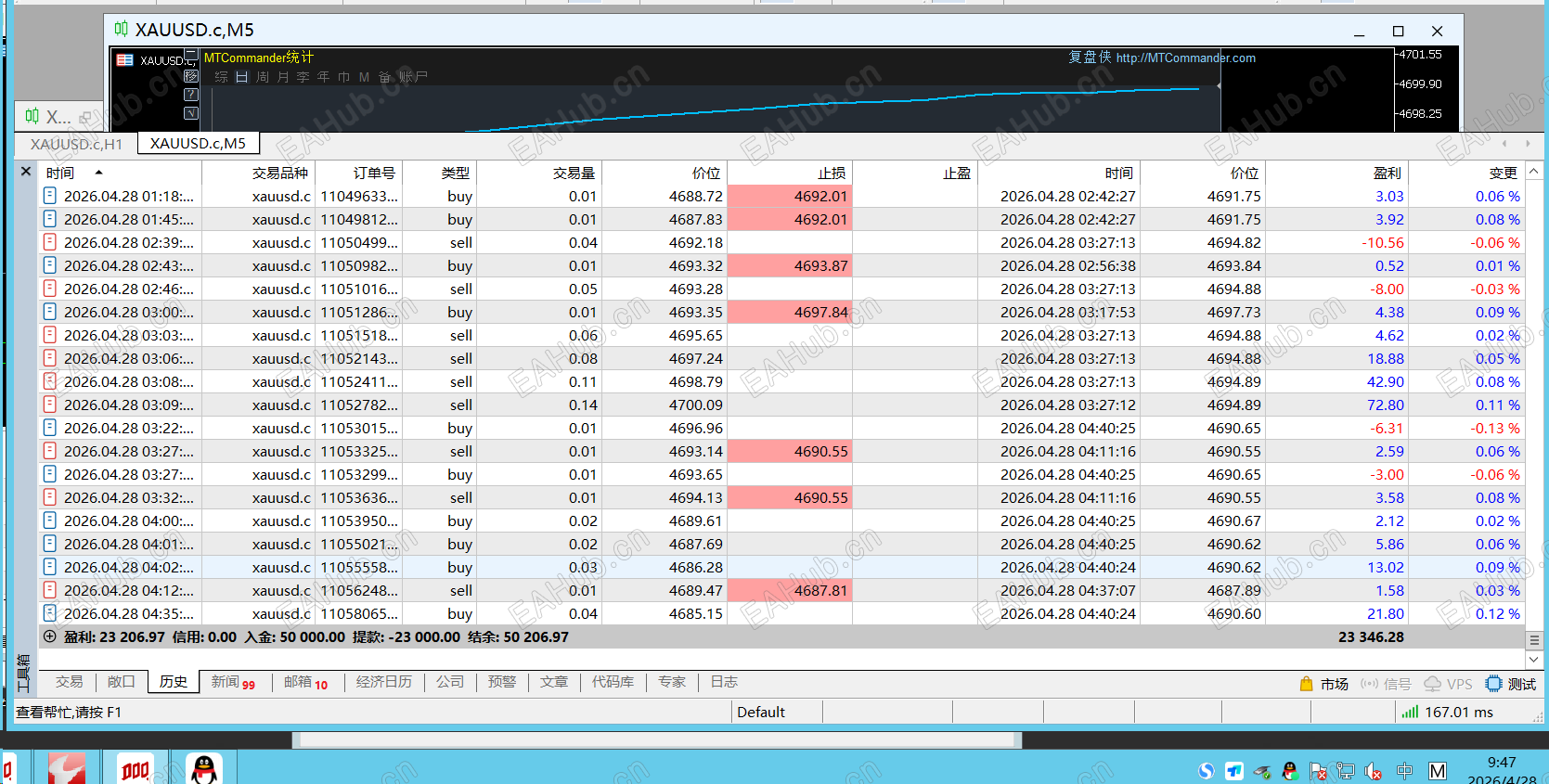1549x784 pixels.
Task: Expand the profit summary row plus icon
Action: (50, 636)
